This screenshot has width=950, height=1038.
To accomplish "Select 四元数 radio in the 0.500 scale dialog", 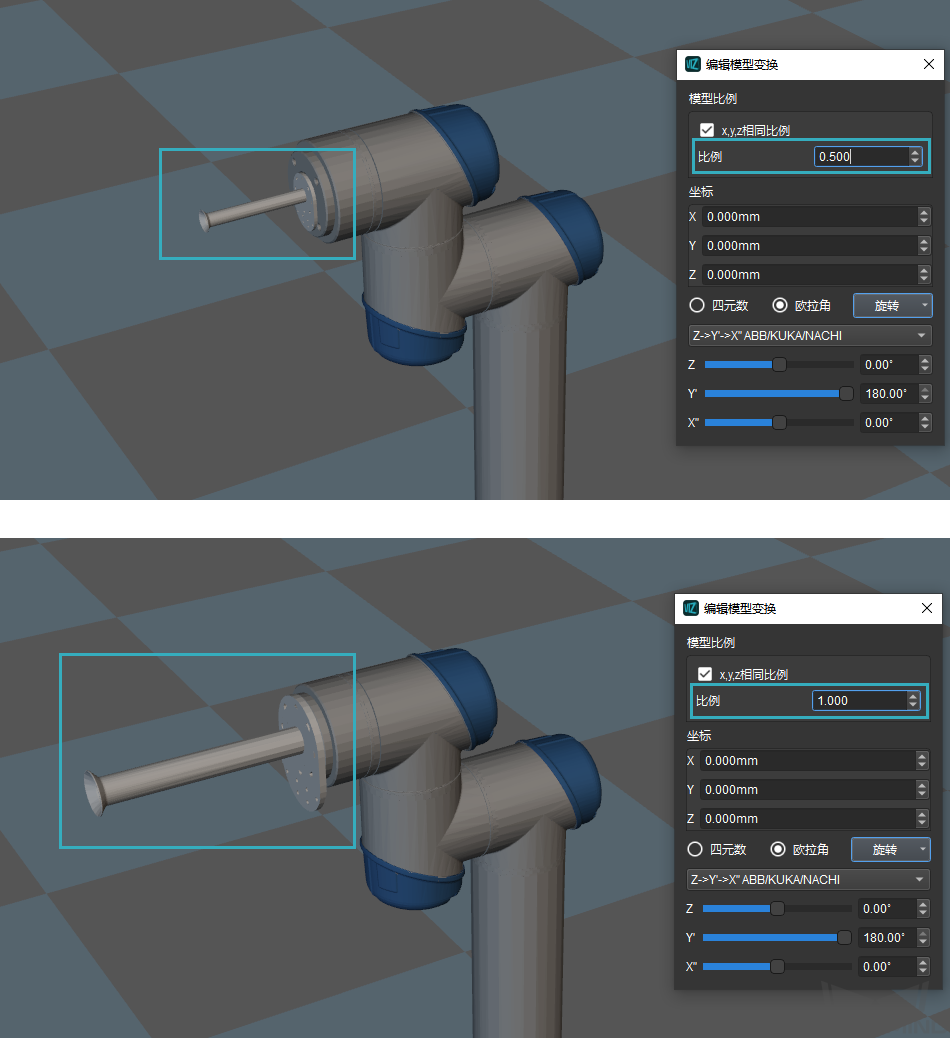I will point(696,305).
